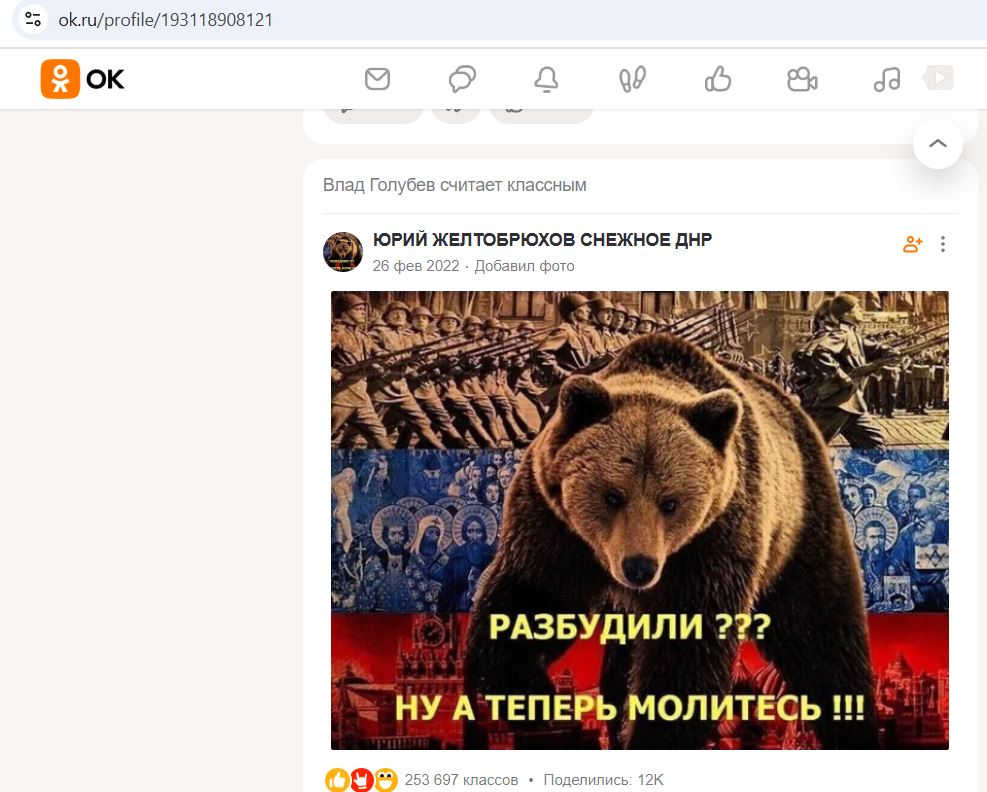This screenshot has width=987, height=792.
Task: Click the play button icon in header
Action: point(938,78)
